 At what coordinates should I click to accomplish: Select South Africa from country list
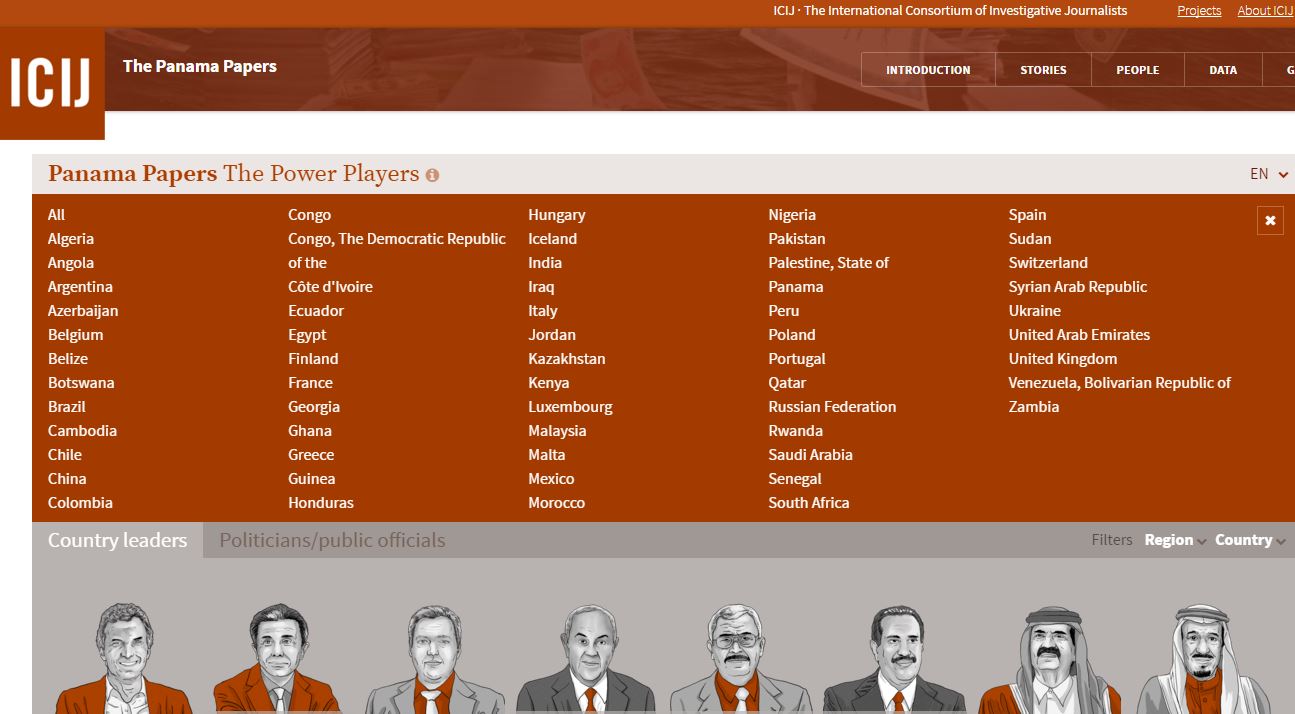click(x=808, y=503)
